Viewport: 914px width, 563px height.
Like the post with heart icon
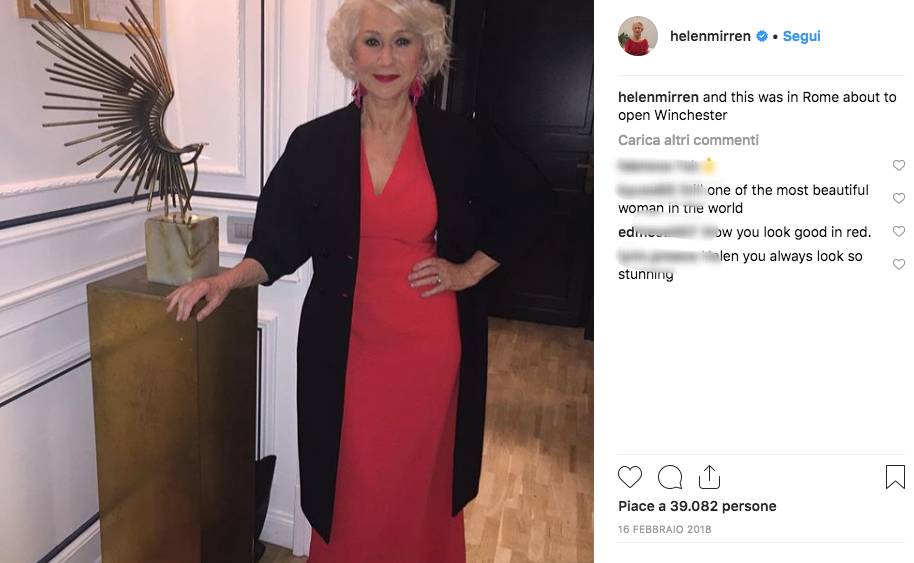coord(630,477)
